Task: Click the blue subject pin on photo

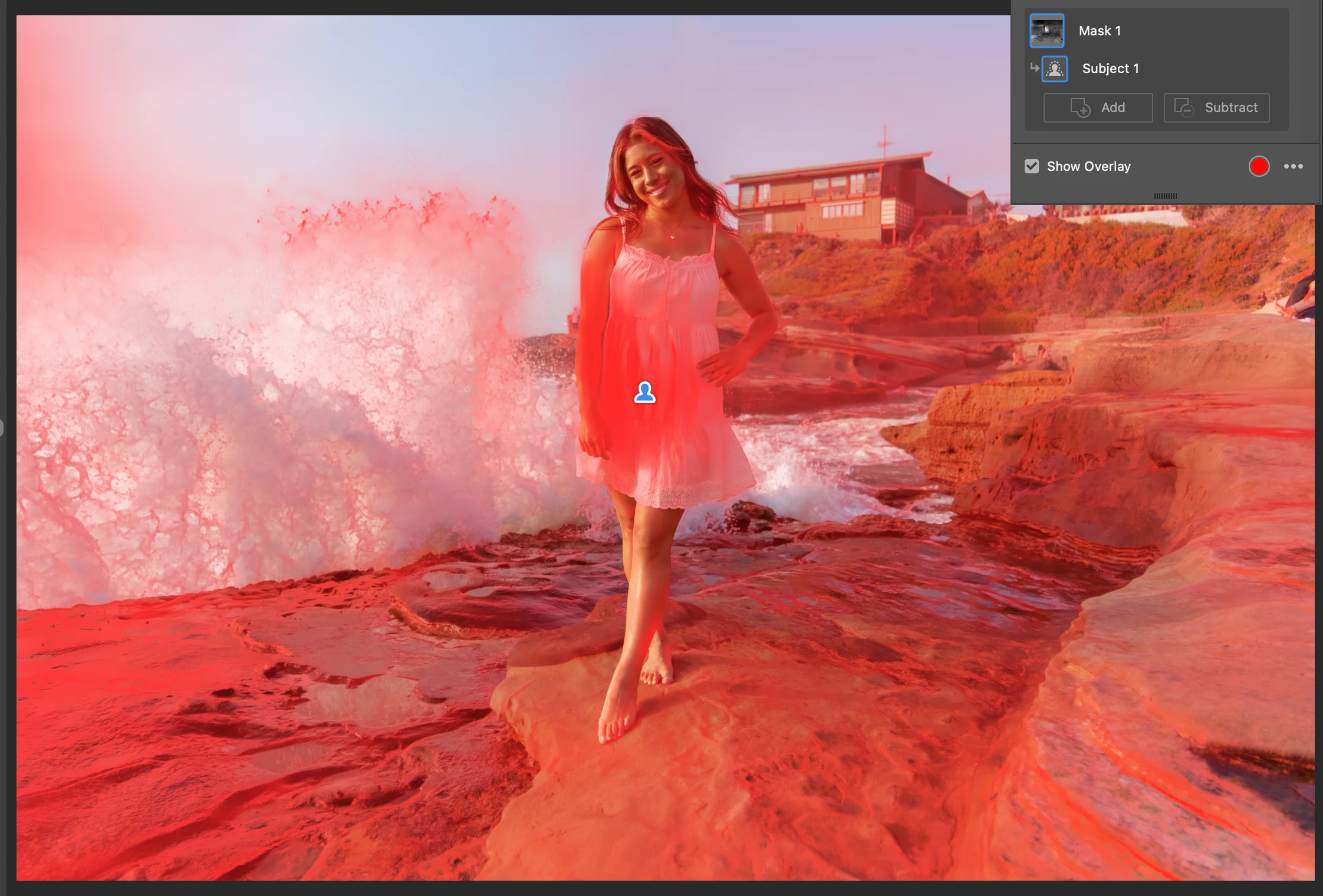Action: pyautogui.click(x=644, y=393)
